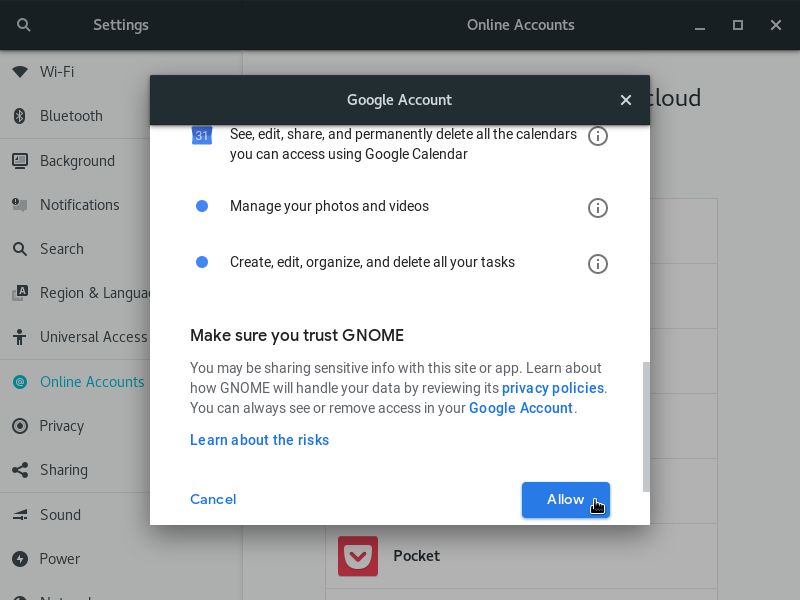
Task: Cancel the Google Account authorization
Action: (213, 499)
